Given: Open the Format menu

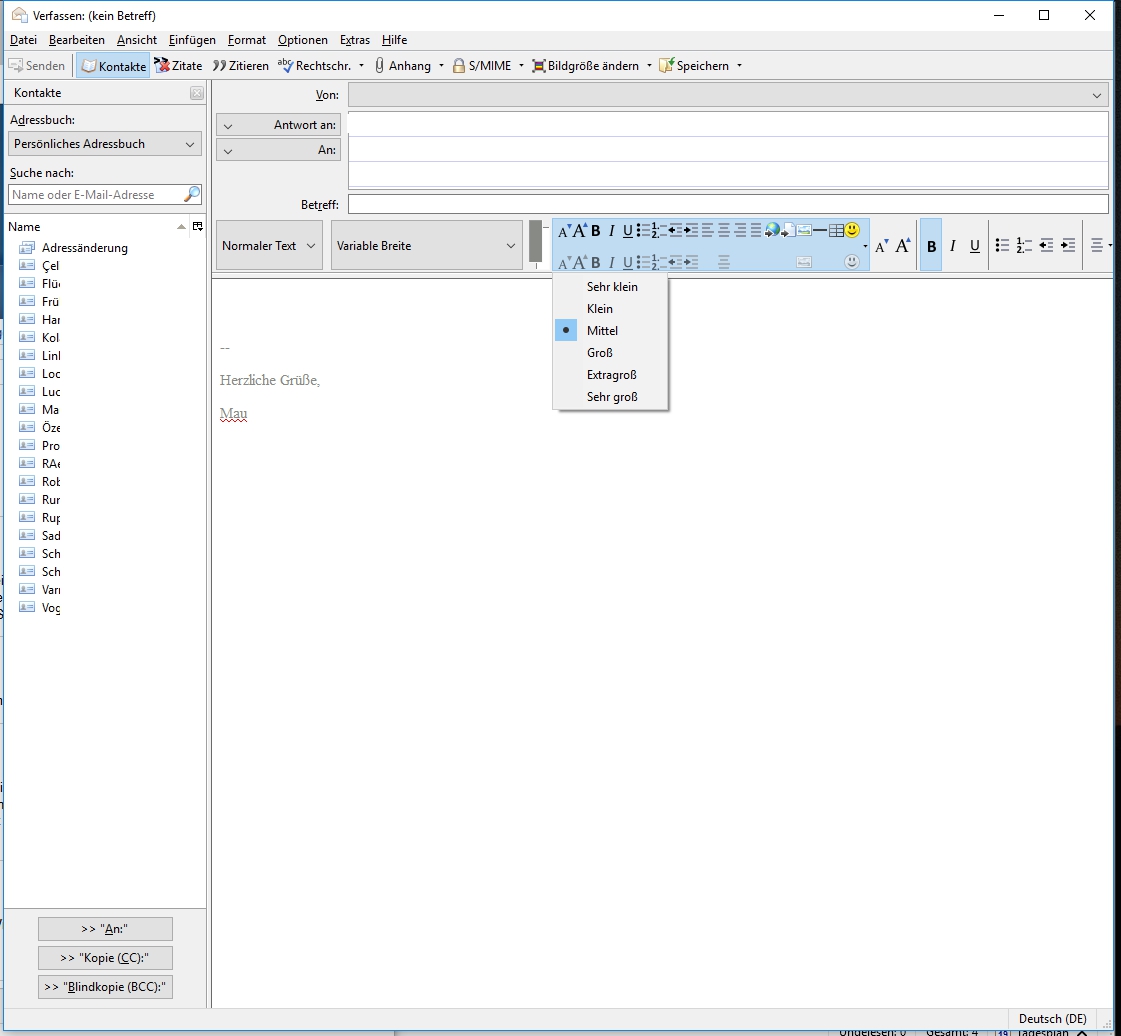Looking at the screenshot, I should (x=246, y=40).
